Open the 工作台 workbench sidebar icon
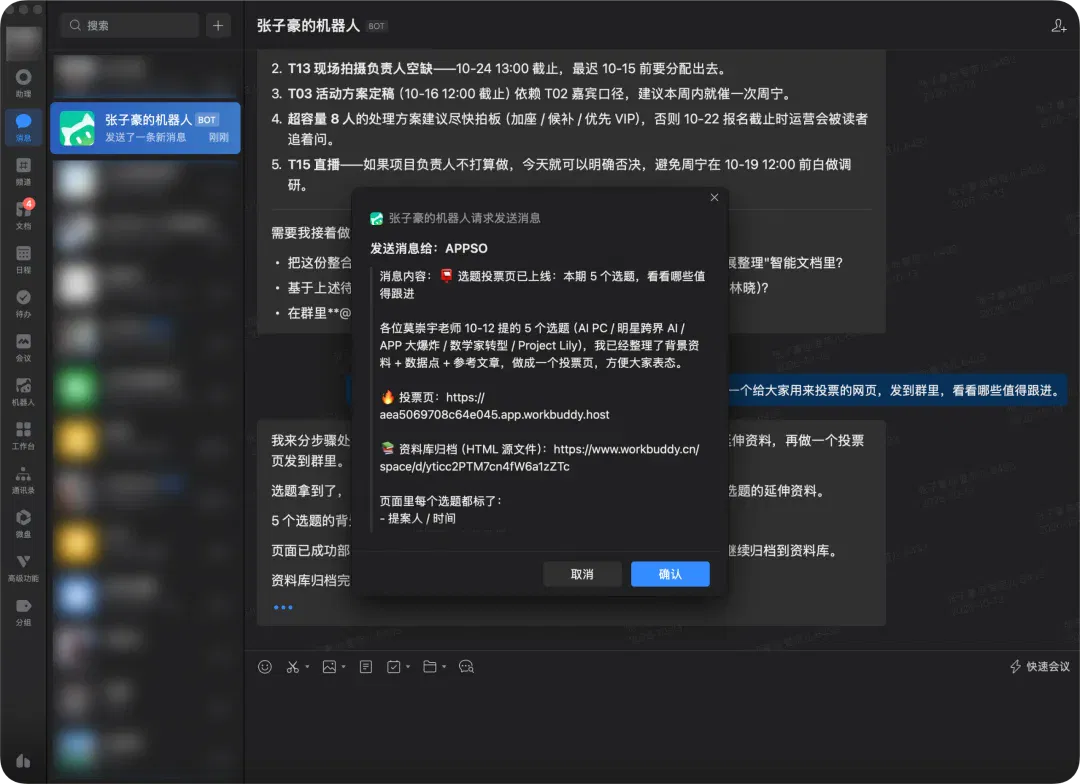1080x784 pixels. point(23,435)
